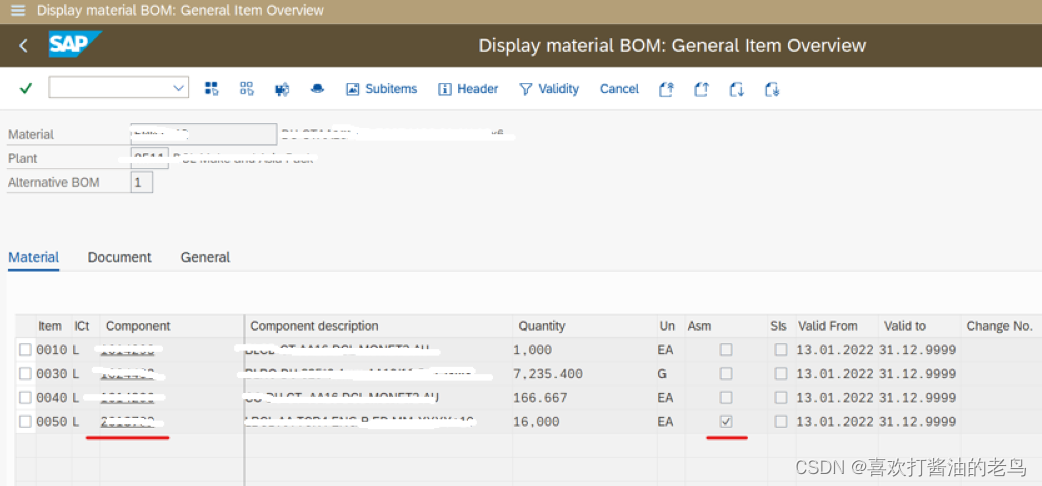Viewport: 1042px width, 486px height.
Task: Switch to the Material tab
Action: (x=33, y=257)
